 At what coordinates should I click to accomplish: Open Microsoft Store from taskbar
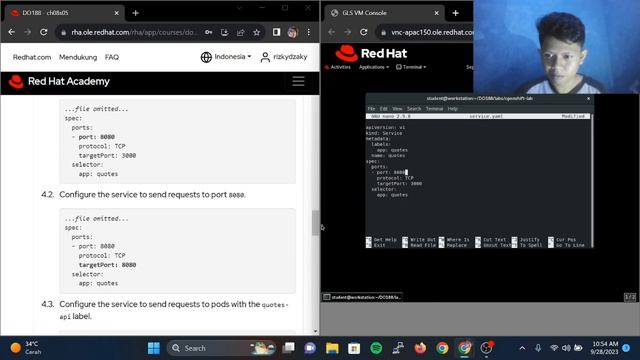pos(354,348)
